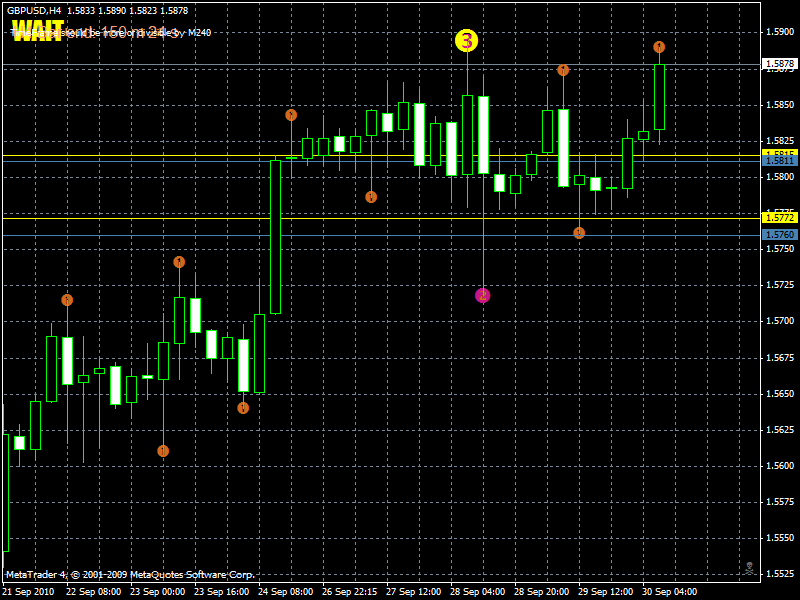Click the 29 Sep 12:00 time label
800x600 pixels.
[605, 592]
